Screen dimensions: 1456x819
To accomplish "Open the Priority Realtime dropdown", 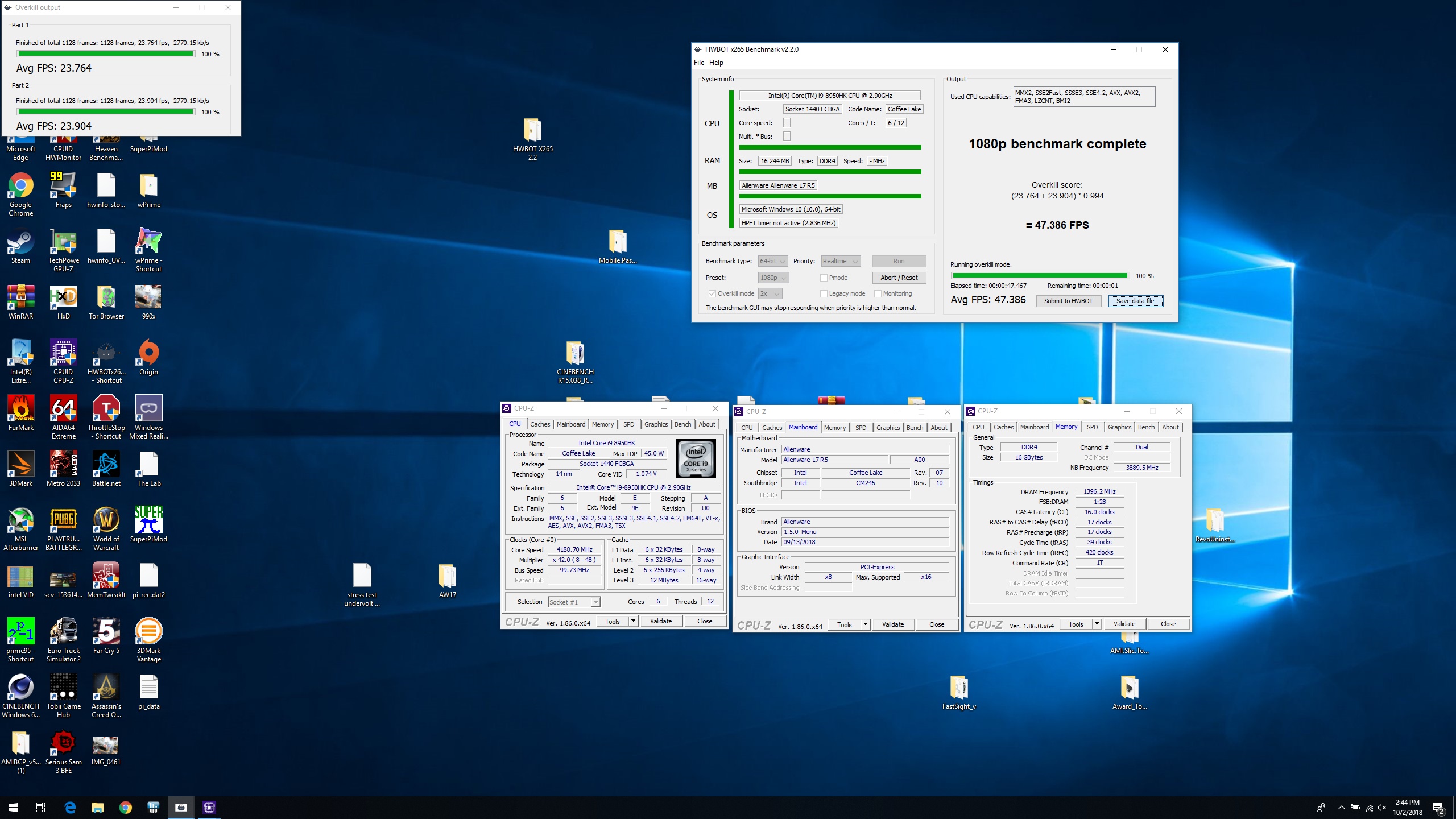I will (x=841, y=262).
